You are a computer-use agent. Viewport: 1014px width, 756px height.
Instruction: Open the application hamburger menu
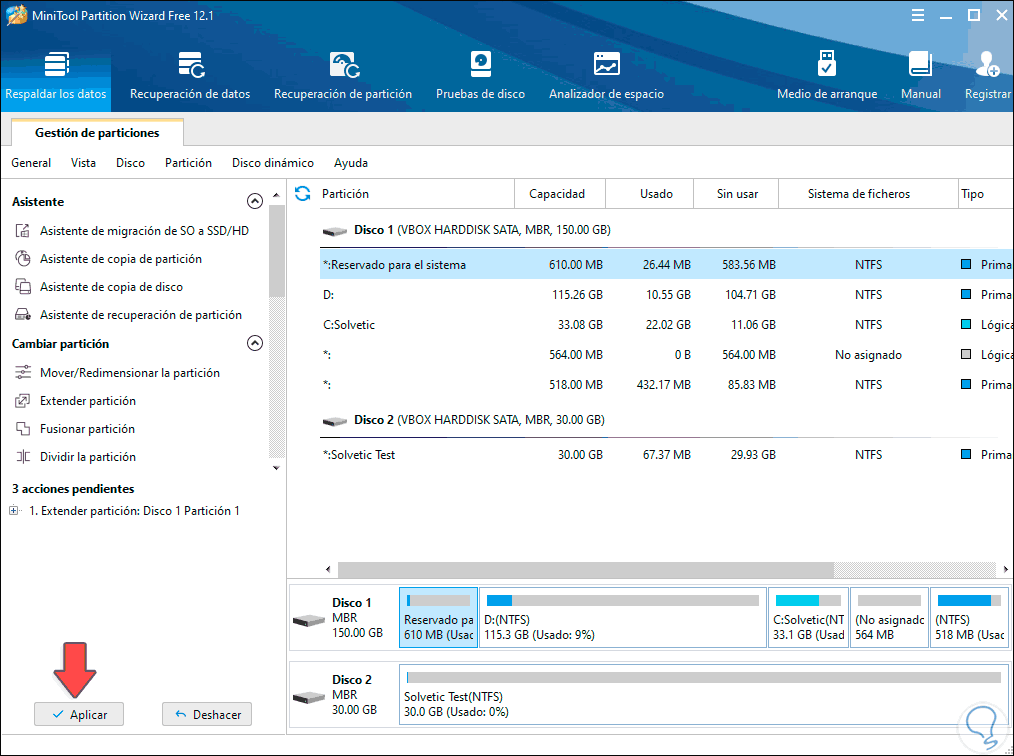click(x=918, y=16)
